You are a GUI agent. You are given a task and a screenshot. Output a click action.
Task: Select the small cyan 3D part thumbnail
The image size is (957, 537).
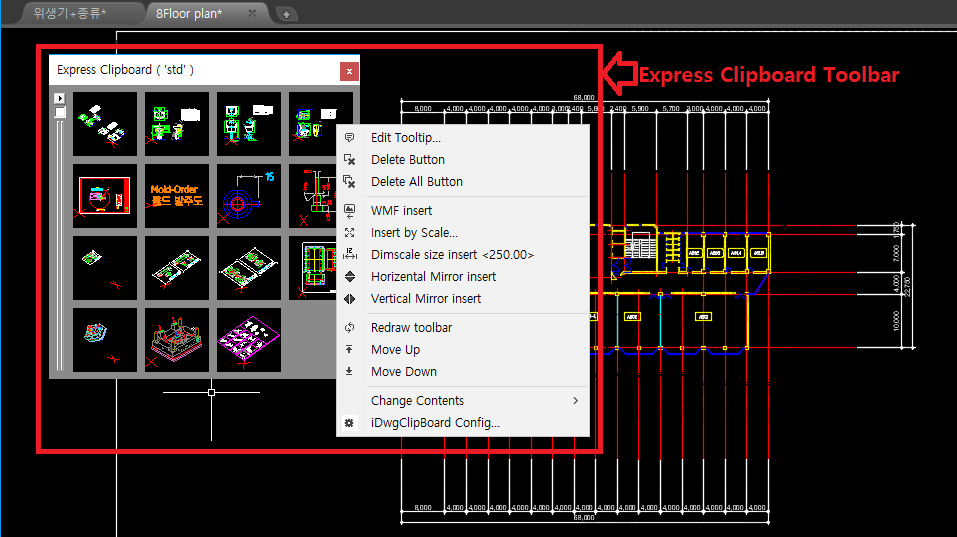click(x=105, y=340)
